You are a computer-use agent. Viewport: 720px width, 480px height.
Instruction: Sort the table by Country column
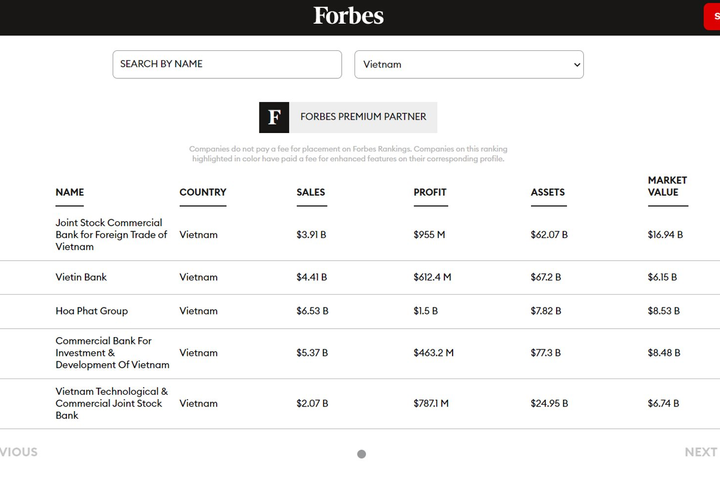click(203, 192)
